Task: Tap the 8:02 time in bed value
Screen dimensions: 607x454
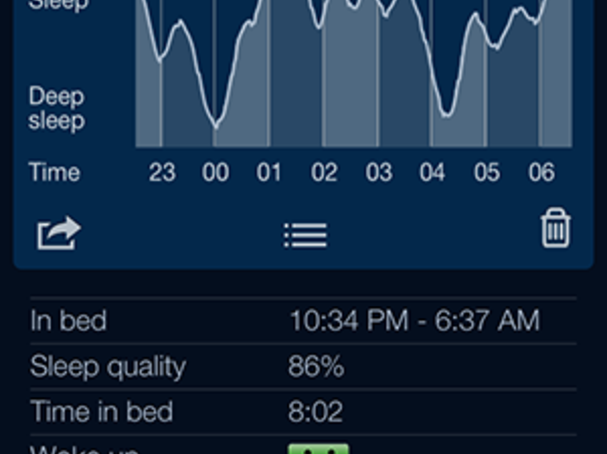Action: [316, 411]
